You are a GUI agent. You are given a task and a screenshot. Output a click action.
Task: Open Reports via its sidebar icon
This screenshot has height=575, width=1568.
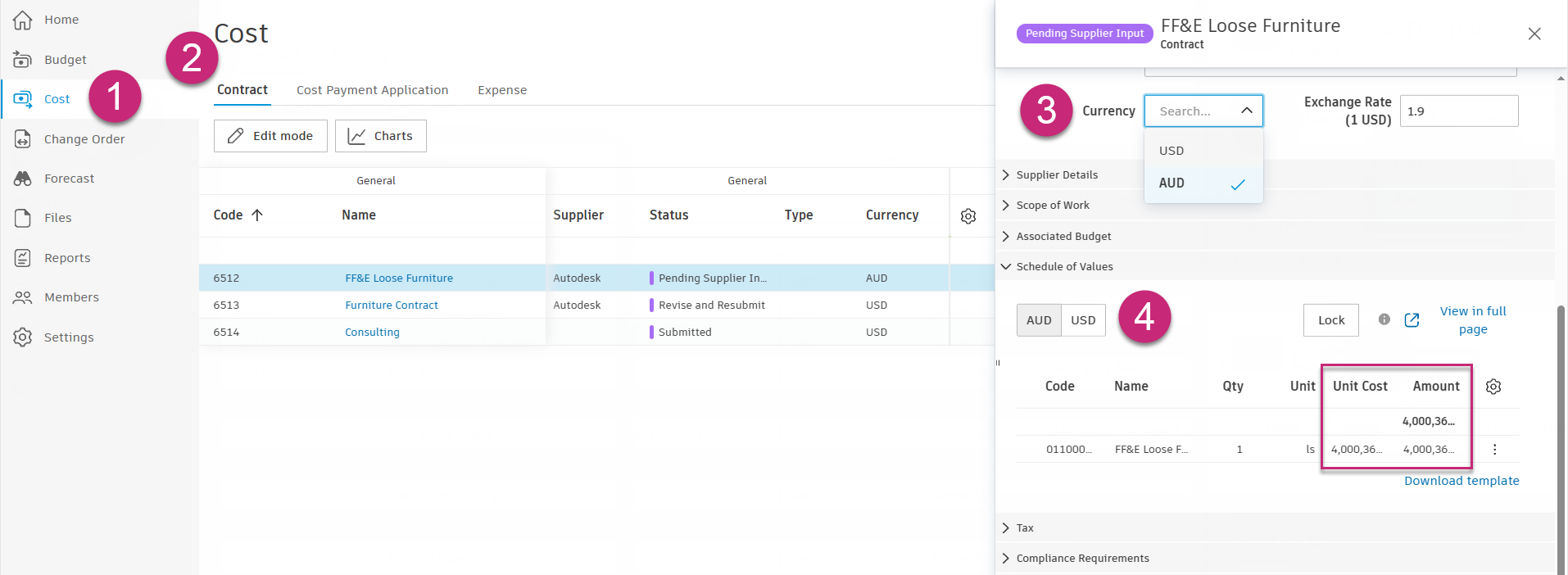pyautogui.click(x=23, y=258)
